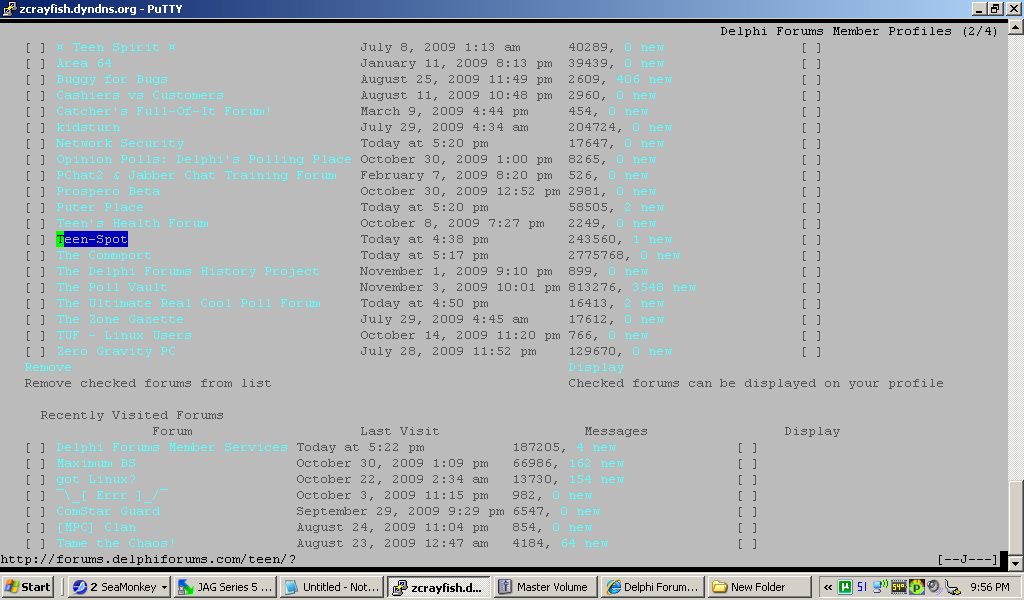Screen dimensions: 1024x600
Task: Switch to Delphi Forum browser taskbar item
Action: pos(651,587)
